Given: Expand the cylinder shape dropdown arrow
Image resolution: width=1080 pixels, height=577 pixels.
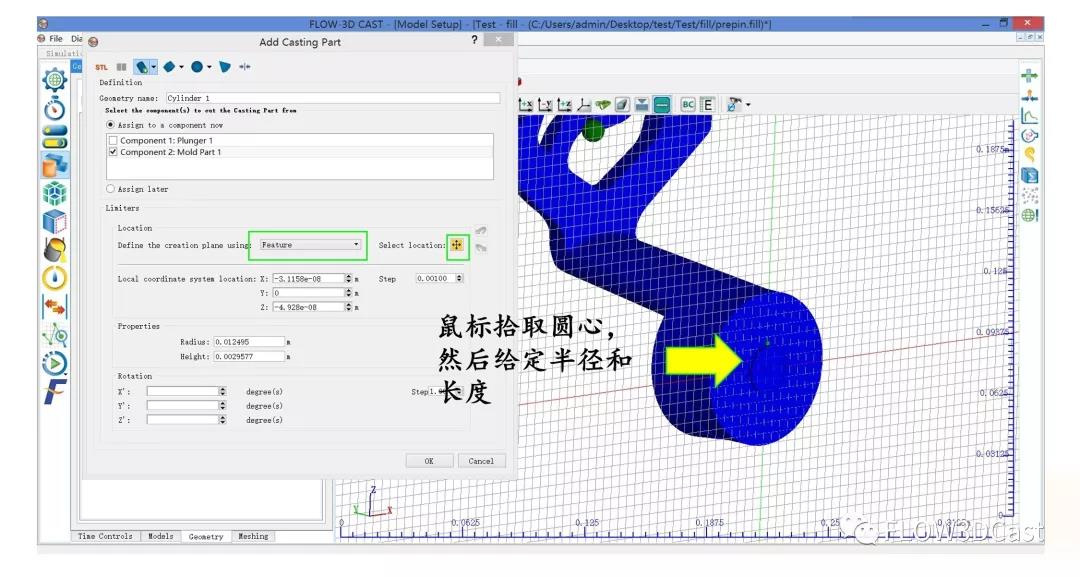Looking at the screenshot, I should pos(154,67).
